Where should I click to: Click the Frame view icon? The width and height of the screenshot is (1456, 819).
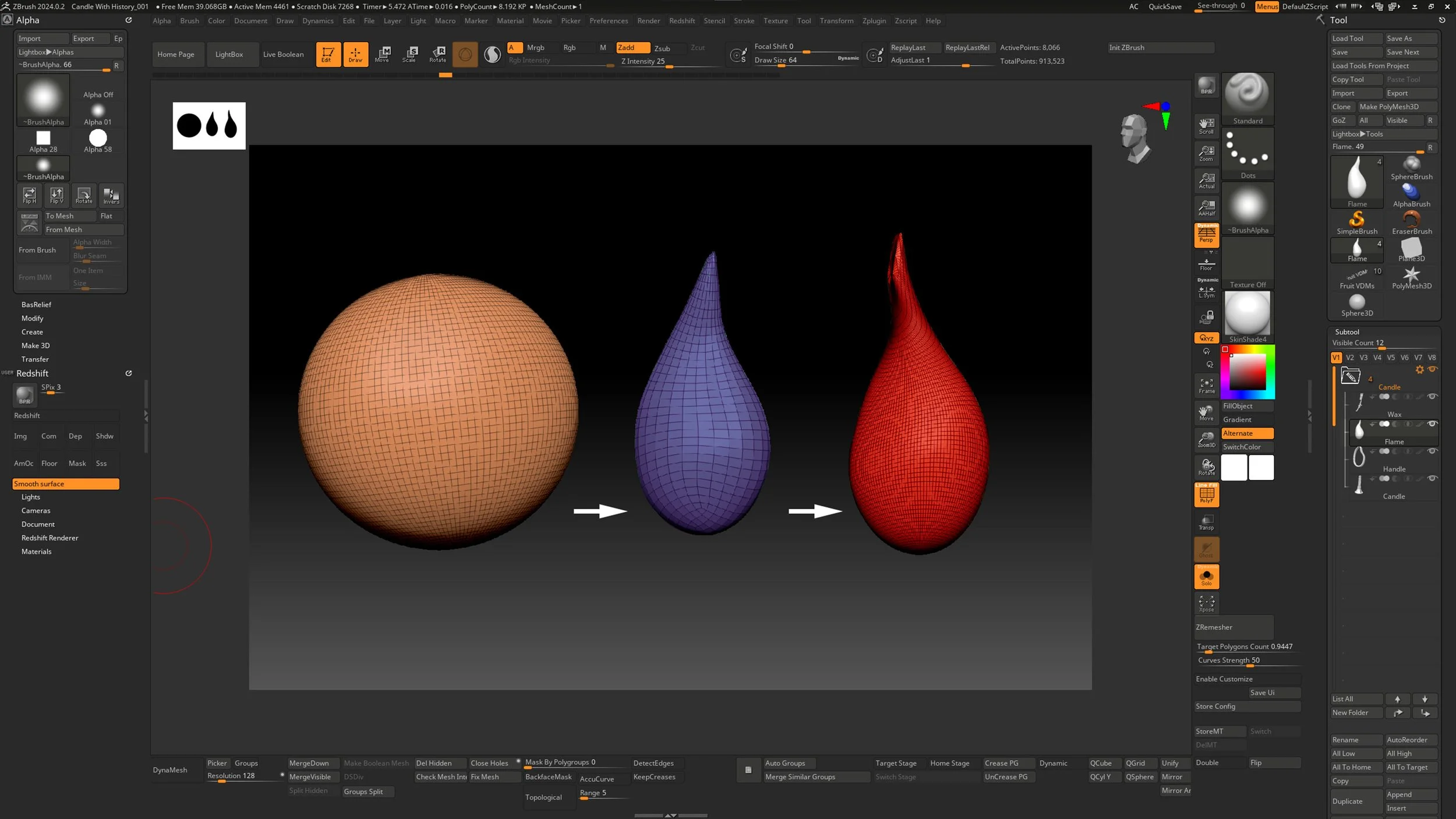[x=1206, y=386]
